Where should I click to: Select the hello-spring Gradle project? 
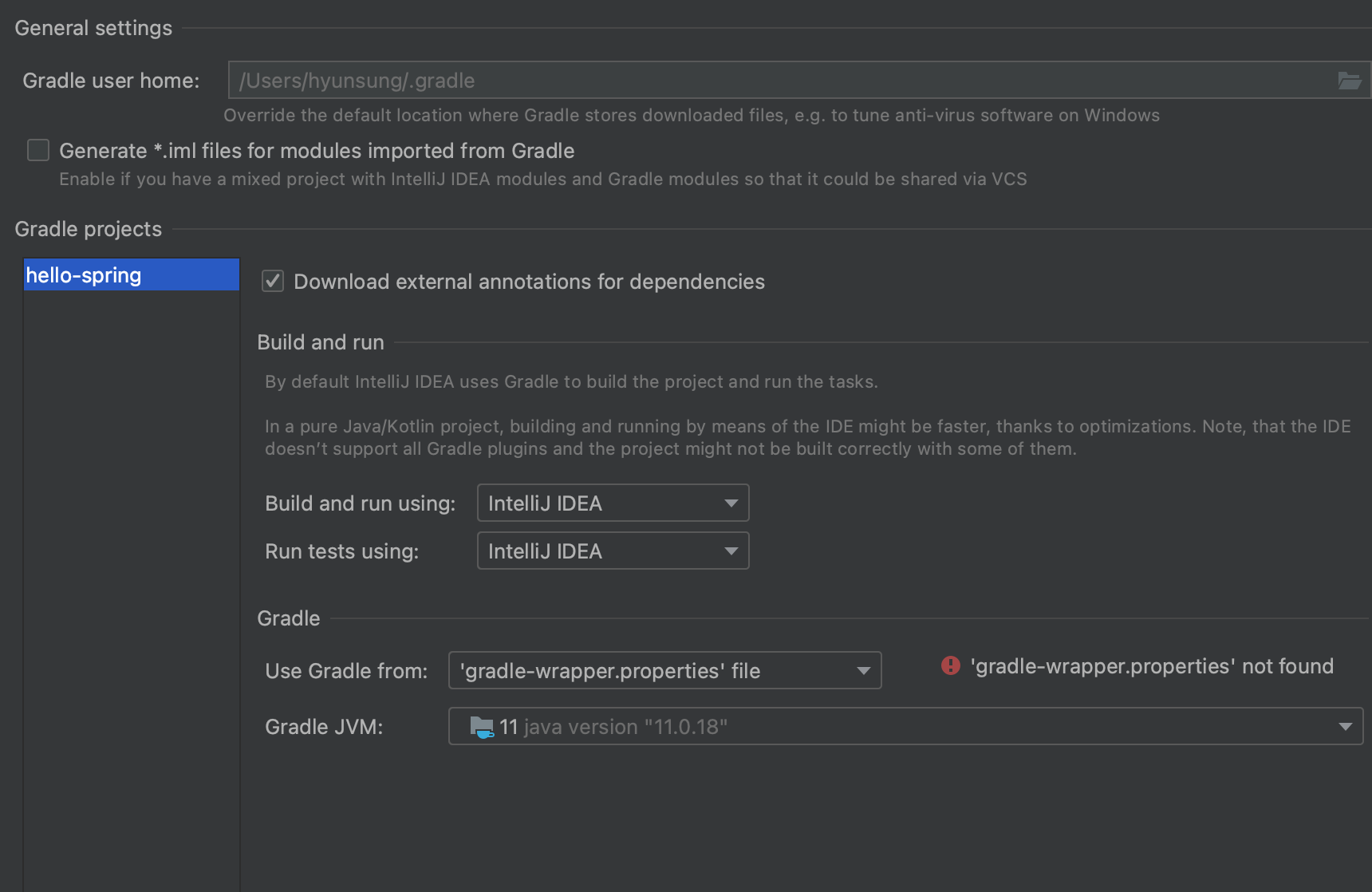click(132, 275)
